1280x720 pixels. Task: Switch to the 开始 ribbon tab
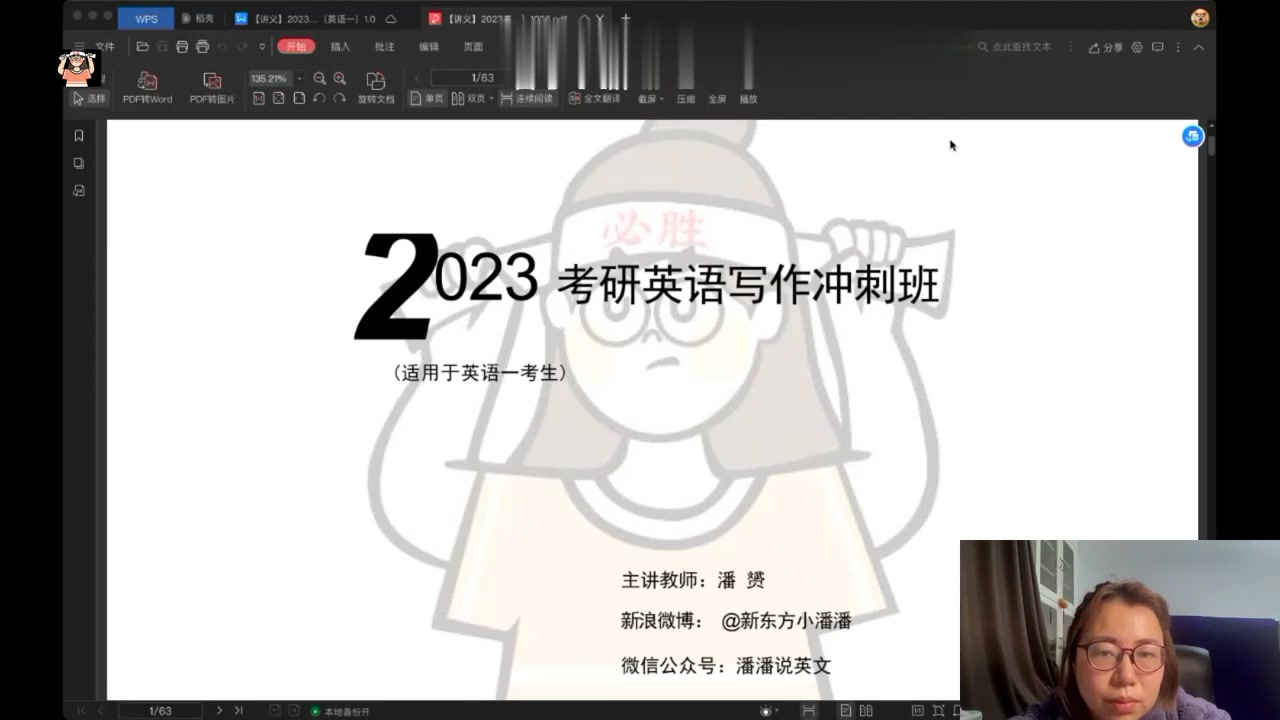[x=296, y=47]
